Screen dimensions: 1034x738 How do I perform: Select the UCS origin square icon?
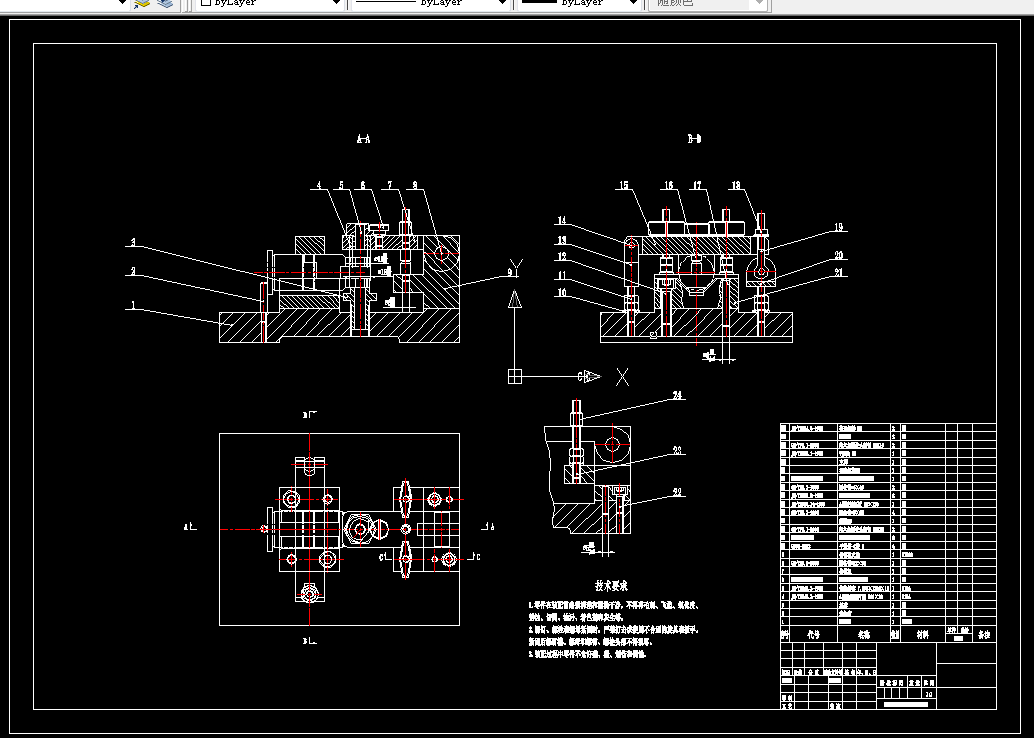pos(515,377)
